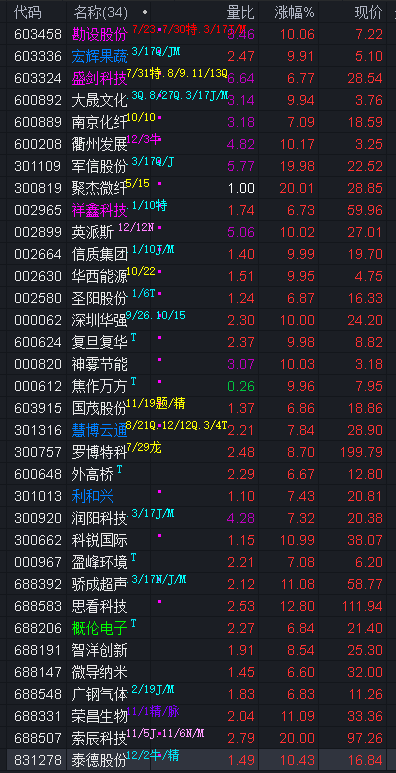
Task: Click 量比 value 6.64
Action: click(241, 78)
